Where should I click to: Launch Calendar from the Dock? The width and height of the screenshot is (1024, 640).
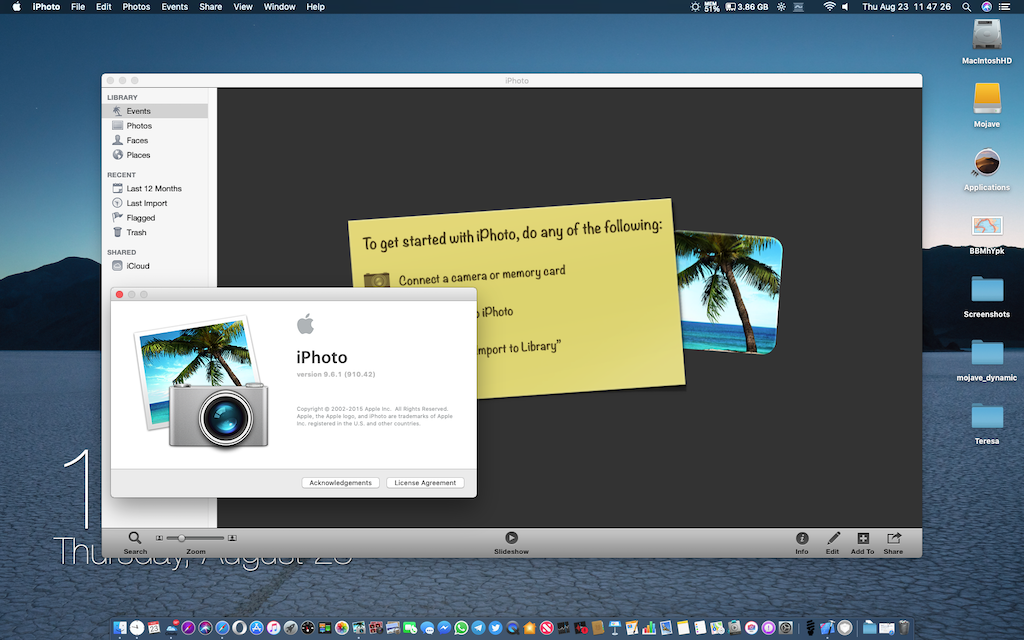[154, 628]
